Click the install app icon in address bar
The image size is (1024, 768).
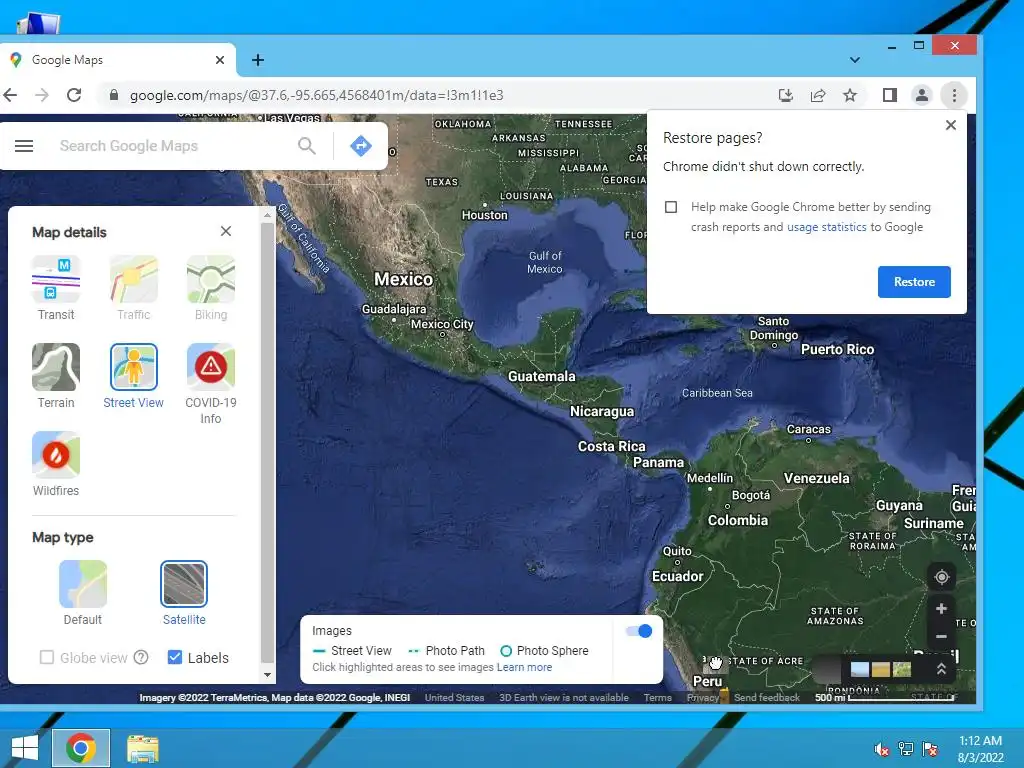786,95
